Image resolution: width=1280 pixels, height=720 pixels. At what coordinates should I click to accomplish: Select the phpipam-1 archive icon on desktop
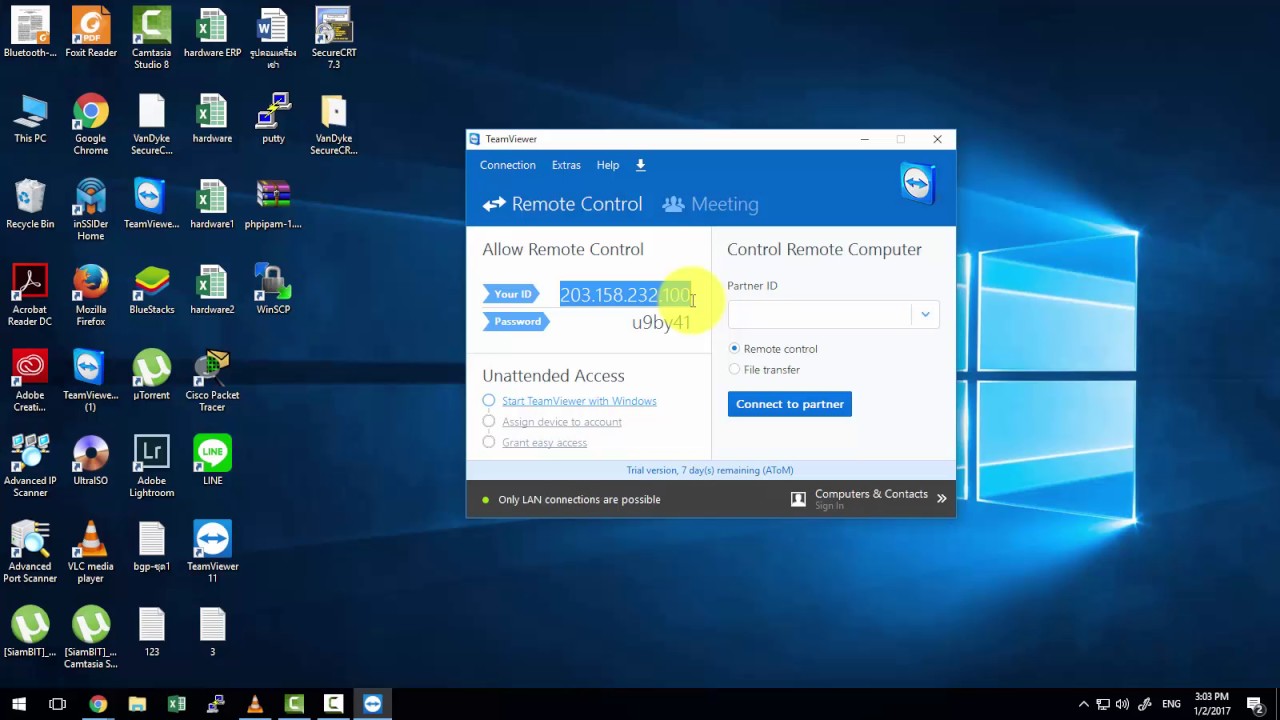click(273, 204)
